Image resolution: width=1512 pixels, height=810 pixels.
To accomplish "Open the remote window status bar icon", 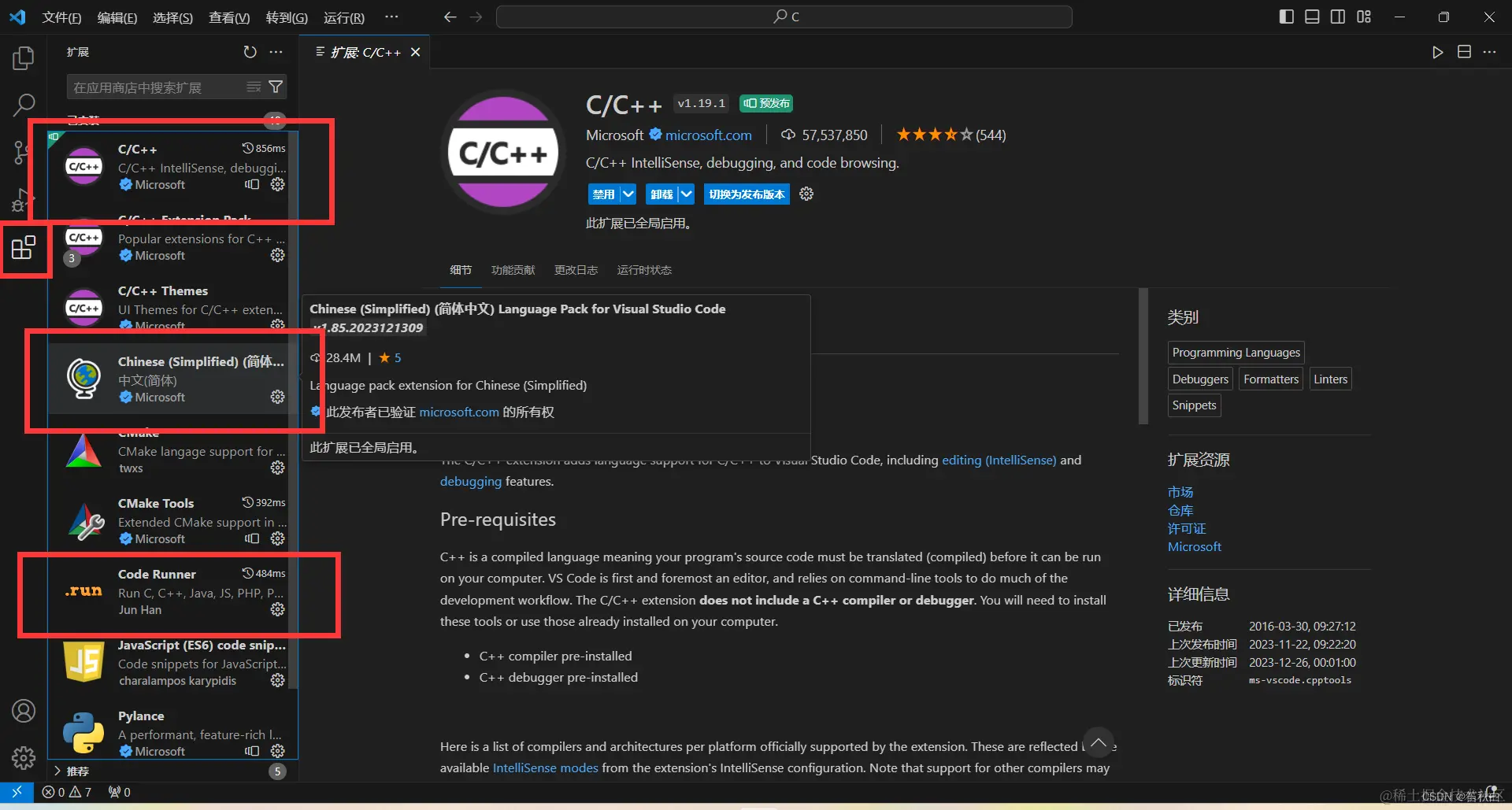I will click(17, 792).
